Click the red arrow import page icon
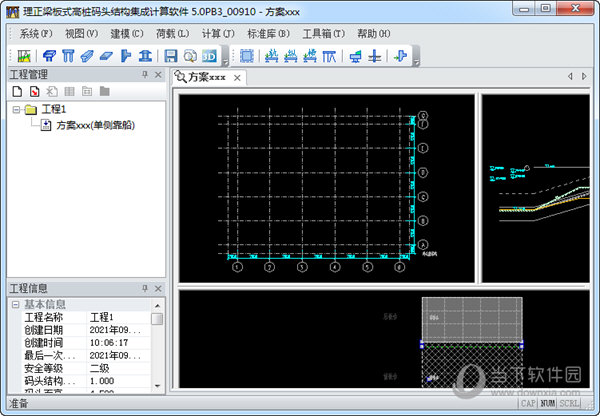 (34, 91)
